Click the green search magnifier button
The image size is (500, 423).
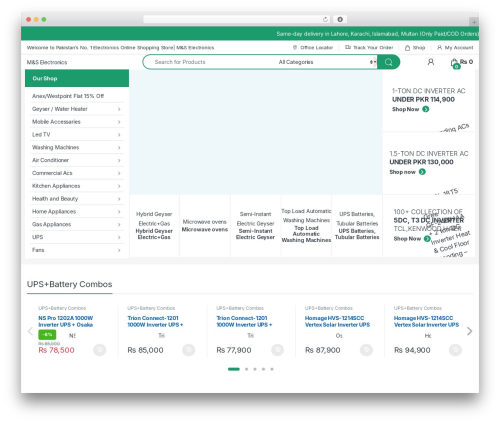point(388,62)
